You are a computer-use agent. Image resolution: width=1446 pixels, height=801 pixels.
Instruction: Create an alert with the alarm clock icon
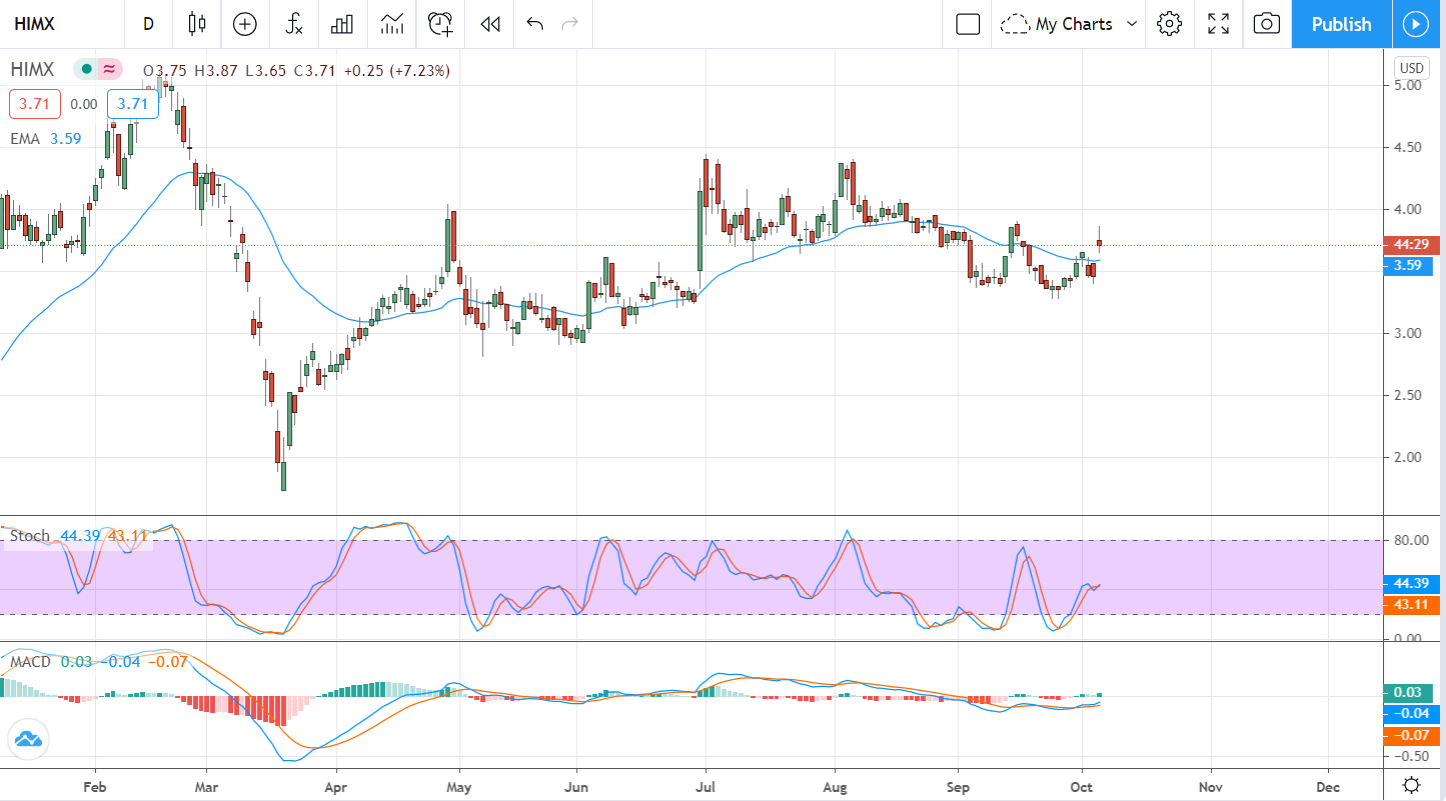coord(440,24)
